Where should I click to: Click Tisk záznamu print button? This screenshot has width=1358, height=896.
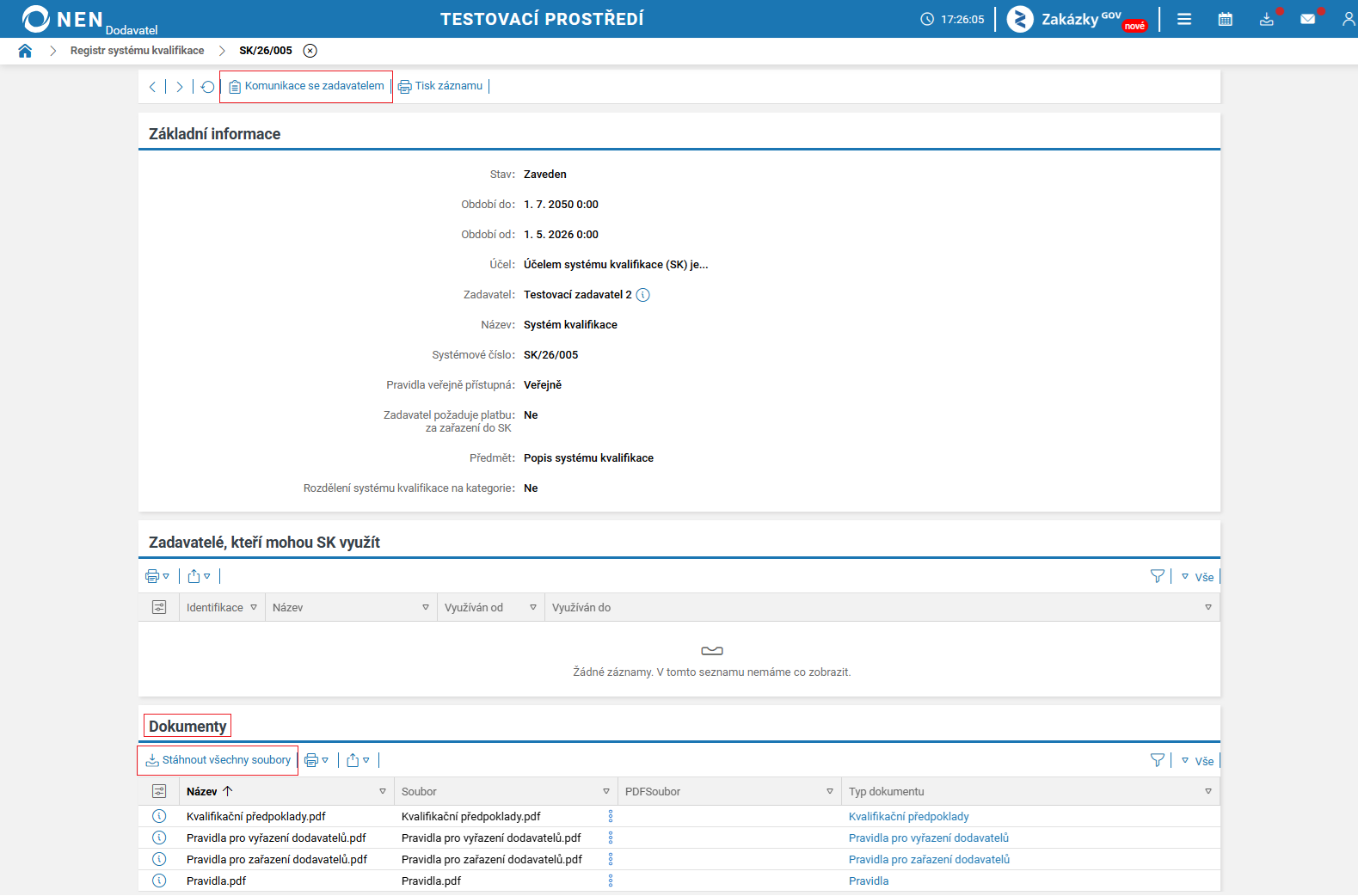pyautogui.click(x=440, y=86)
